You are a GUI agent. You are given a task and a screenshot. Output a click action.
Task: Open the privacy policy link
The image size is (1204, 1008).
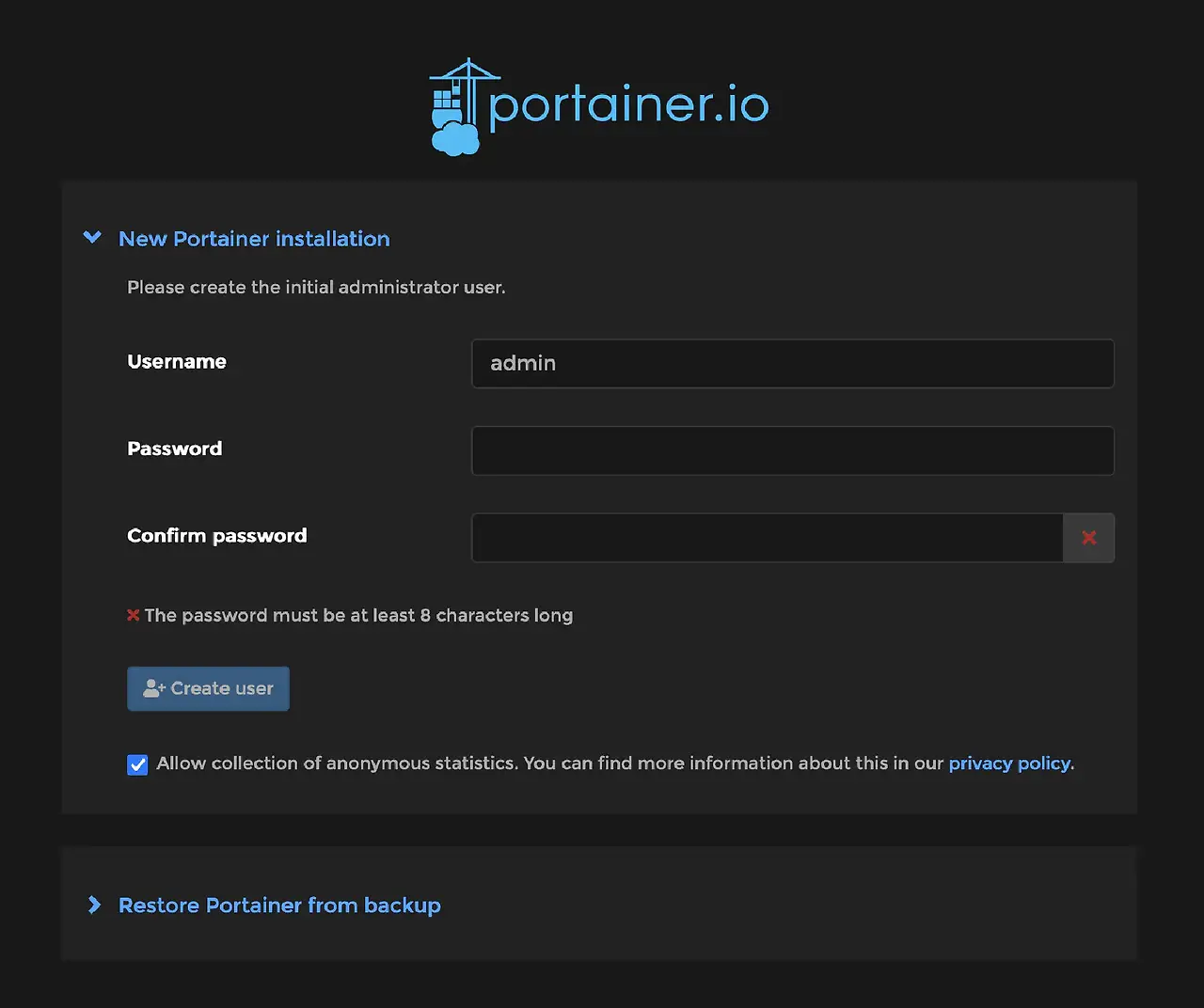tap(1009, 764)
